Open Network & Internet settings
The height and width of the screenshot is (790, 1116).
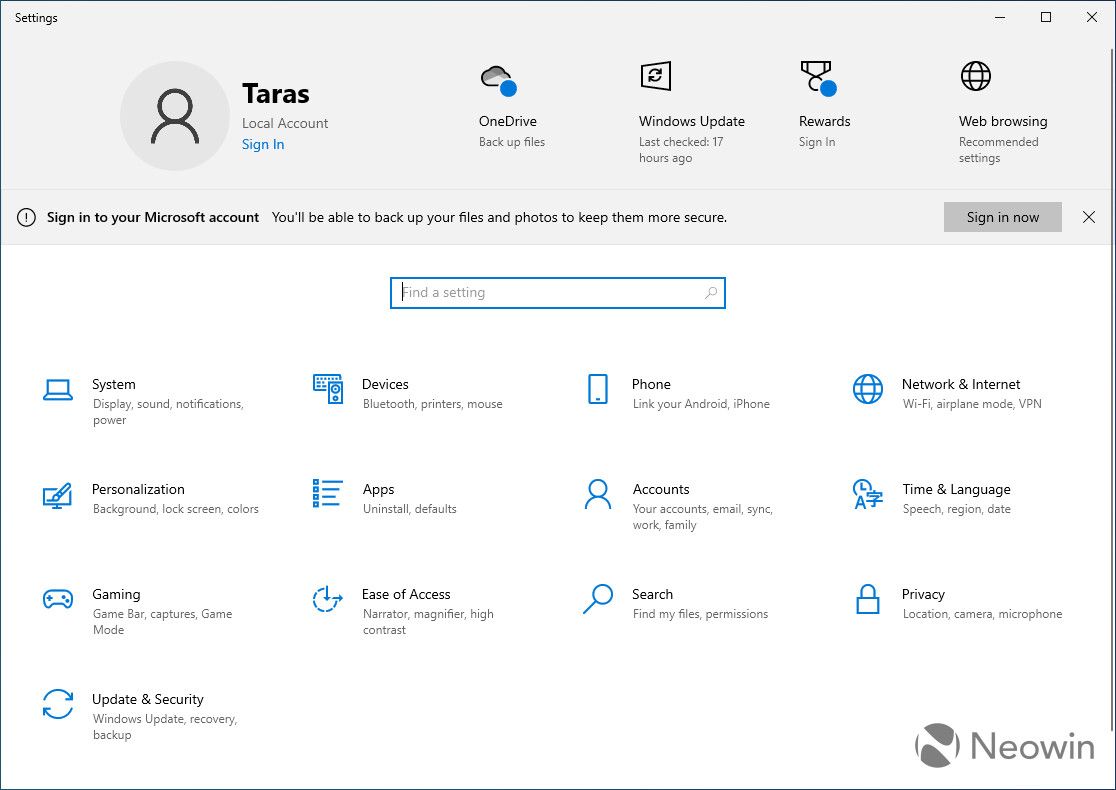coord(960,384)
